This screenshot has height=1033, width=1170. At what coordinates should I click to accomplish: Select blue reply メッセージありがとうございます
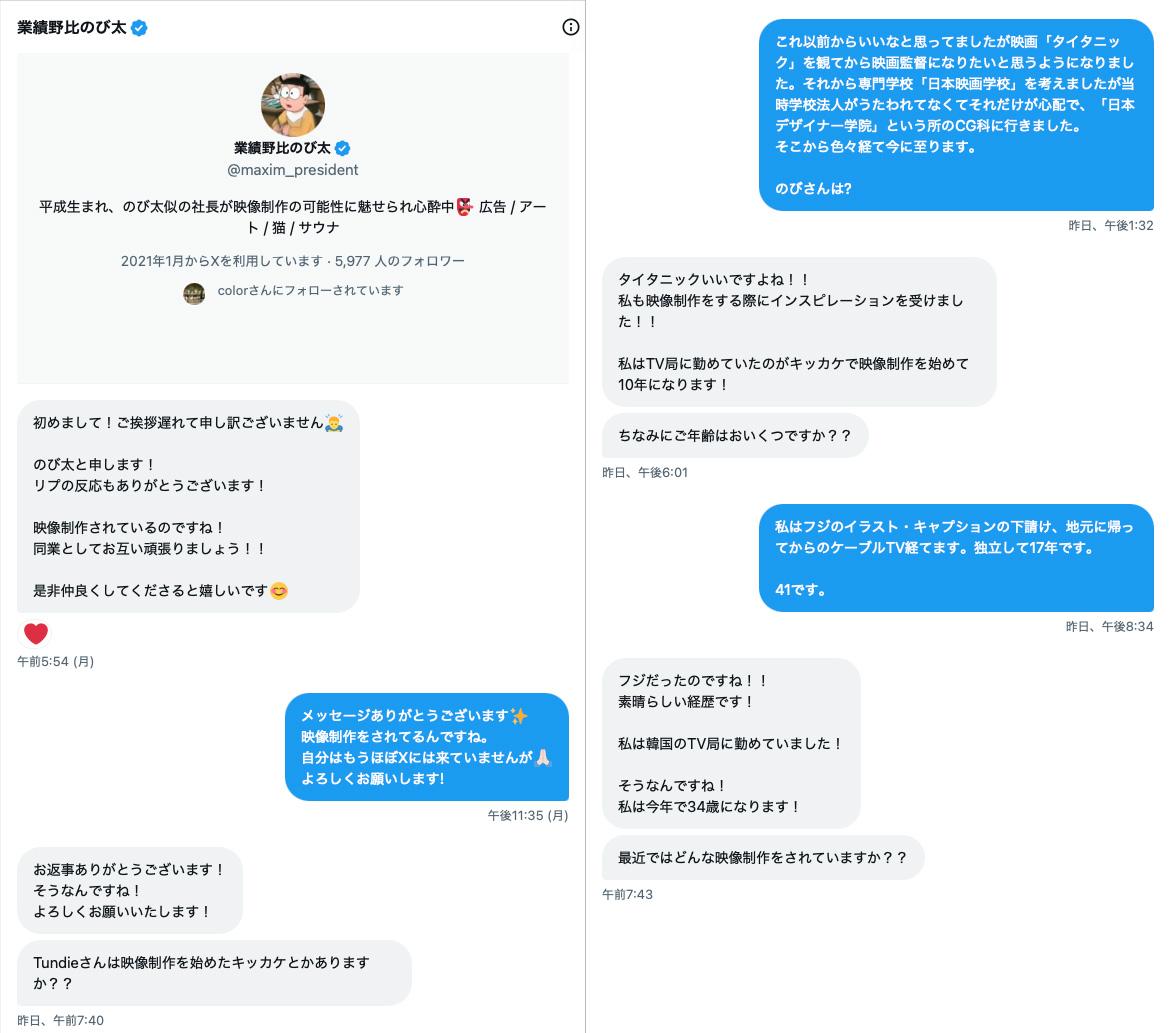coord(427,747)
